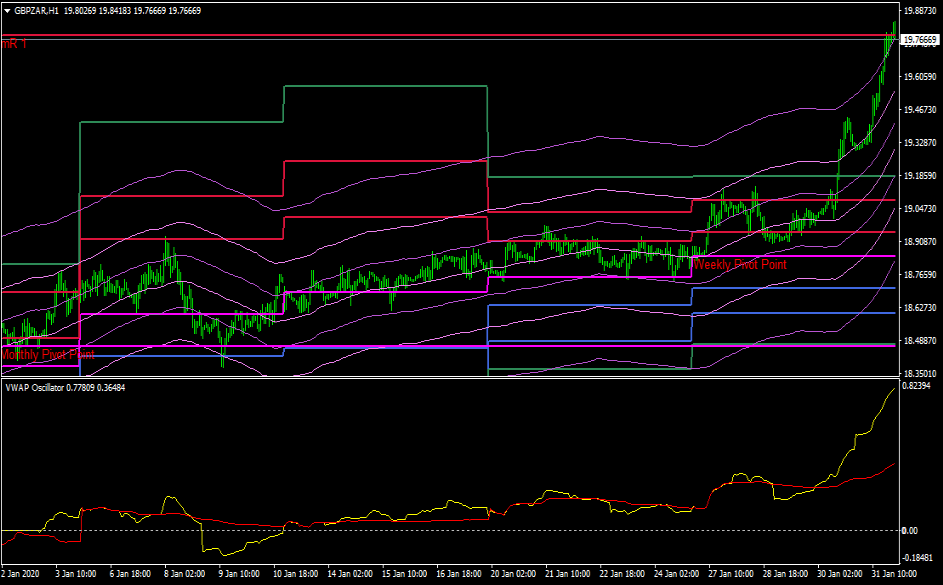The width and height of the screenshot is (943, 585).
Task: Click the 19.04730 price axis level
Action: (918, 209)
